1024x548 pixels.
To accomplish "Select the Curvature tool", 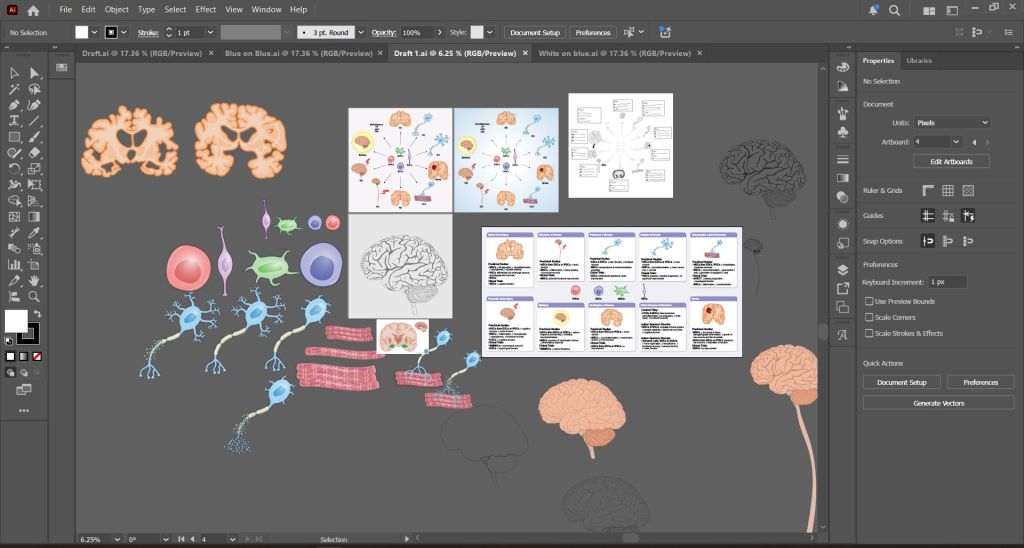I will coord(35,105).
